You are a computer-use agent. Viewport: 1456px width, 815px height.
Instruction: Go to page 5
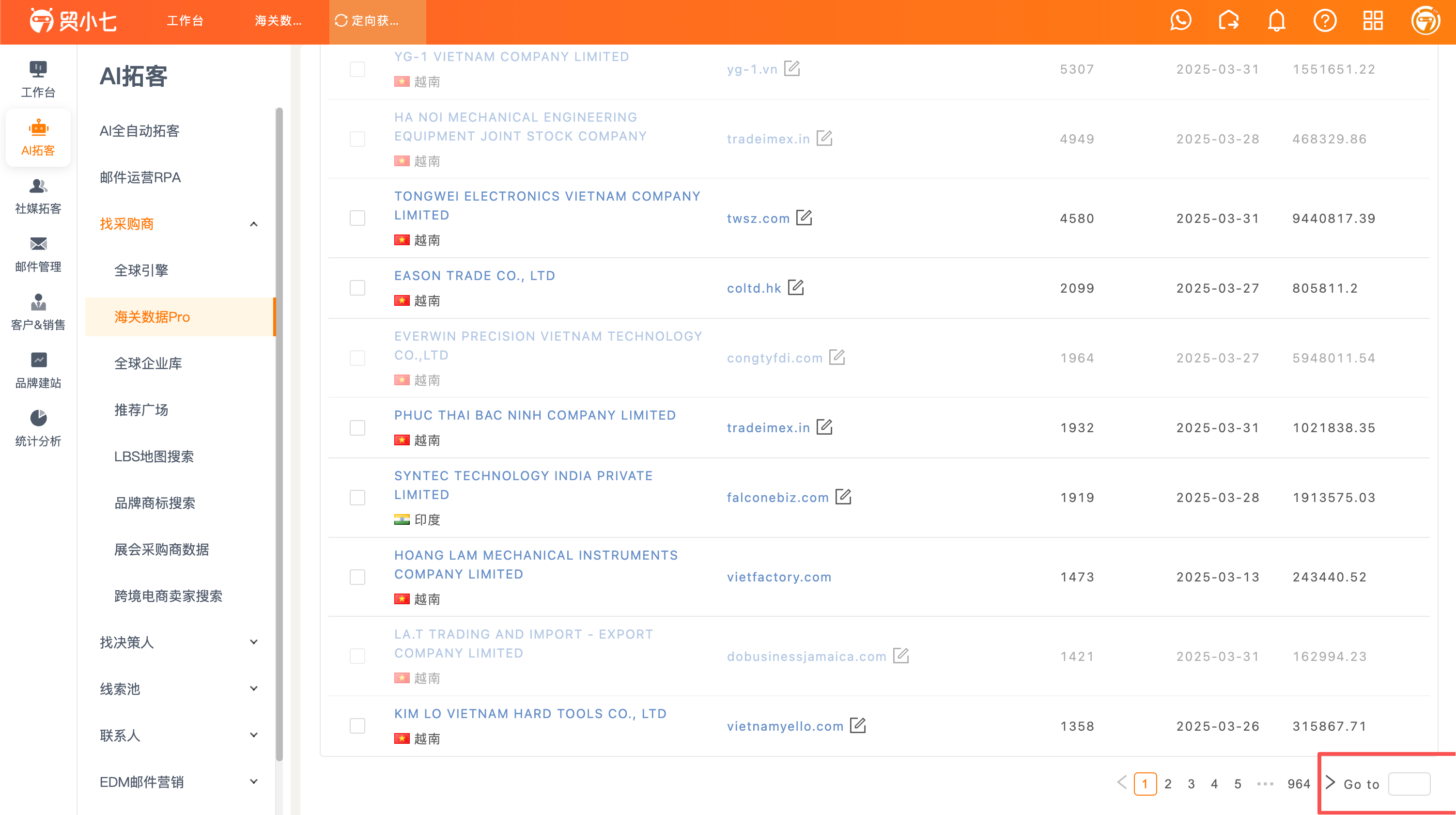(x=1237, y=784)
